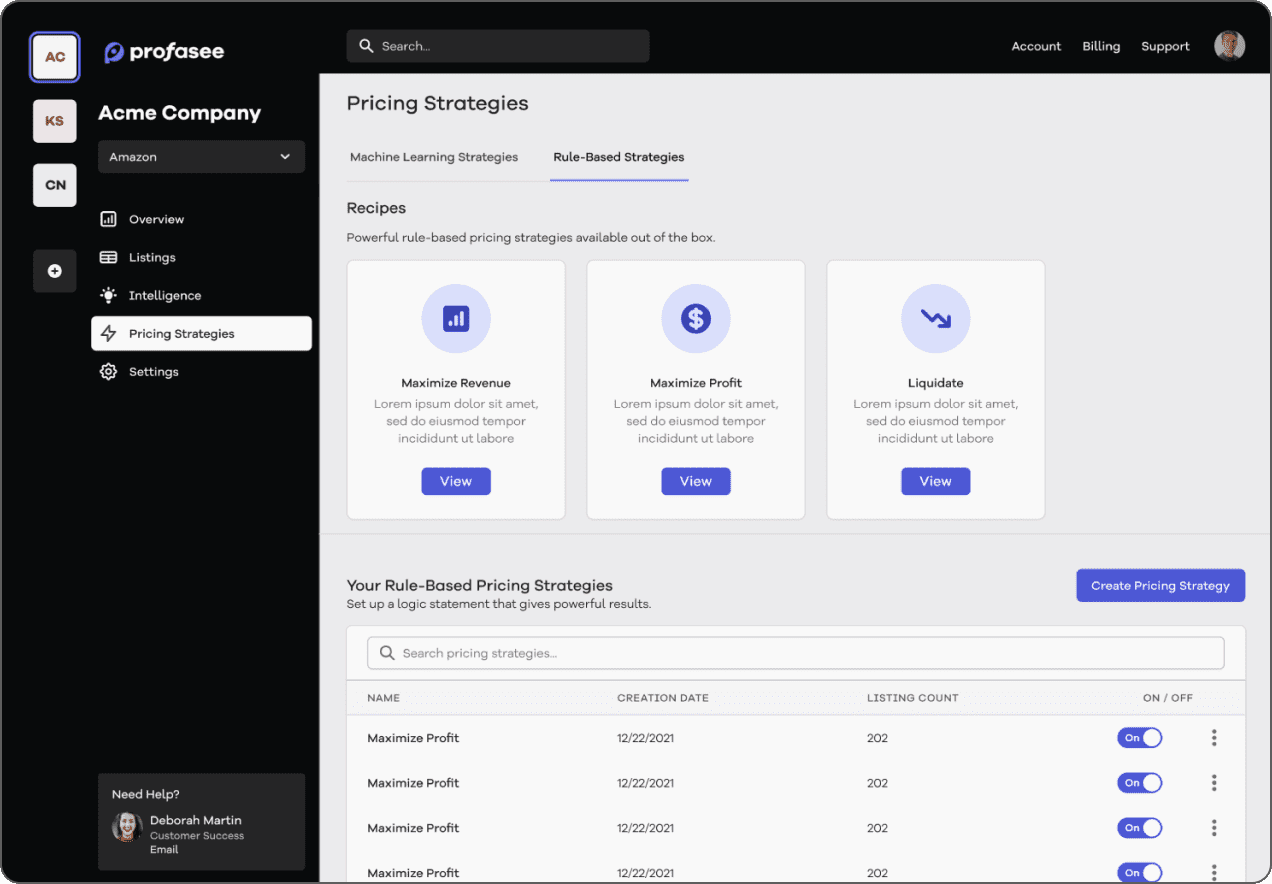The image size is (1272, 884).
Task: Click the Liquidate downward trend icon
Action: pos(936,319)
